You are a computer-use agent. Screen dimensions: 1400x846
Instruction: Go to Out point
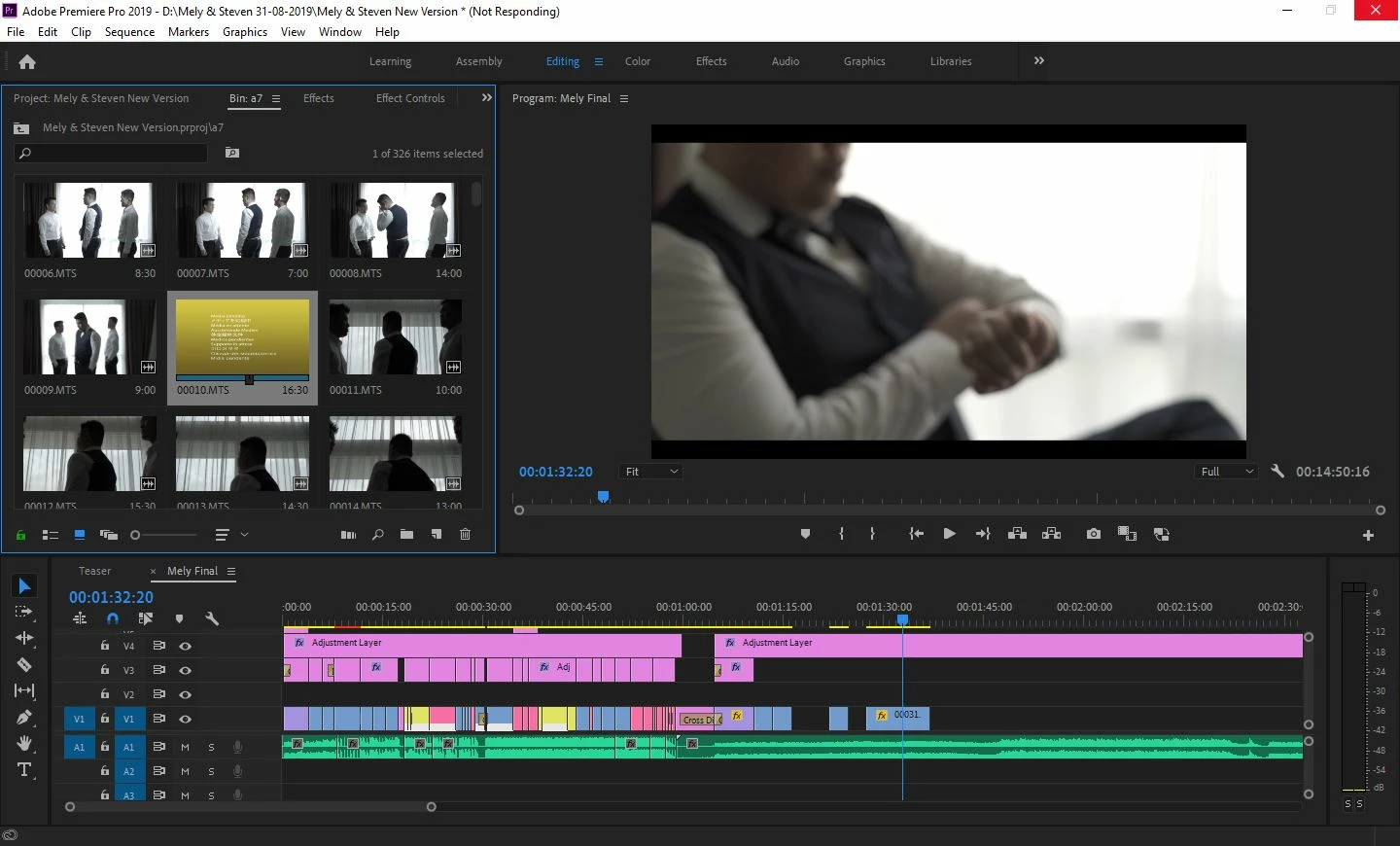tap(983, 534)
